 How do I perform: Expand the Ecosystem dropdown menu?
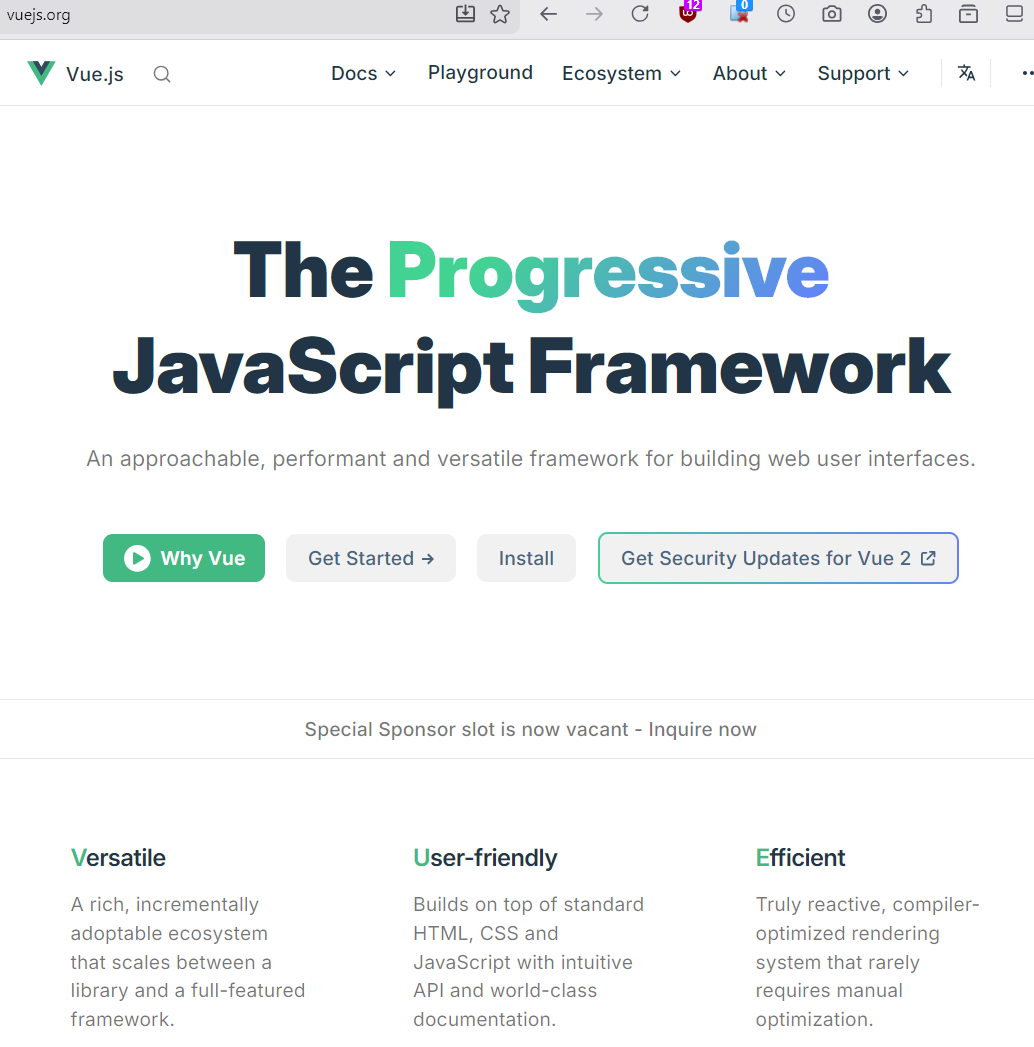pyautogui.click(x=621, y=73)
